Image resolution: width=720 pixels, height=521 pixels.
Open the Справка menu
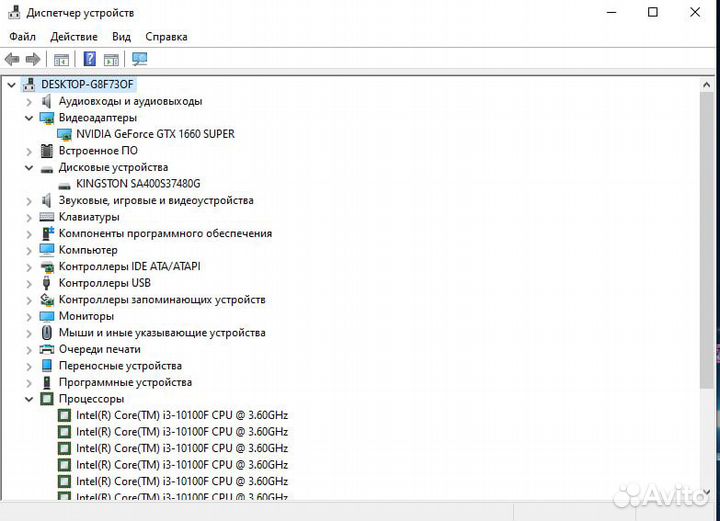166,37
